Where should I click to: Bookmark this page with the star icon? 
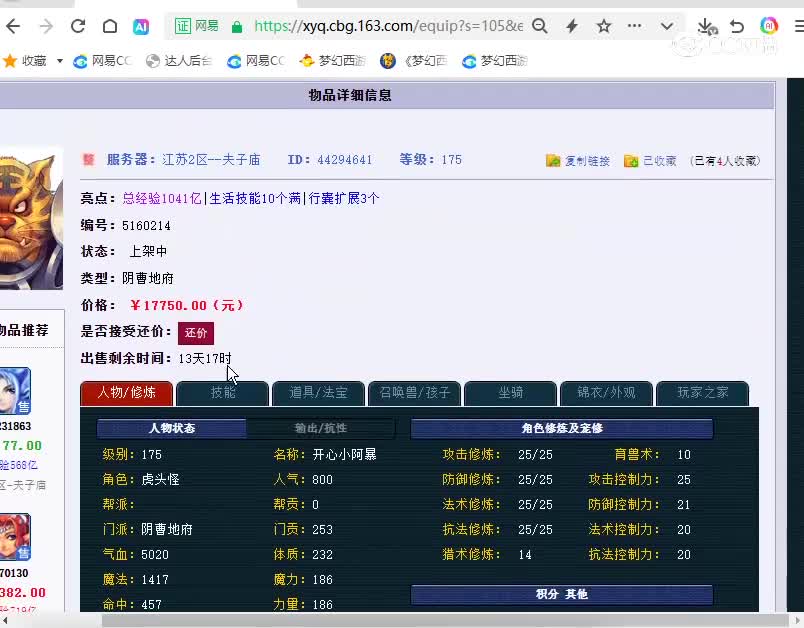click(604, 26)
